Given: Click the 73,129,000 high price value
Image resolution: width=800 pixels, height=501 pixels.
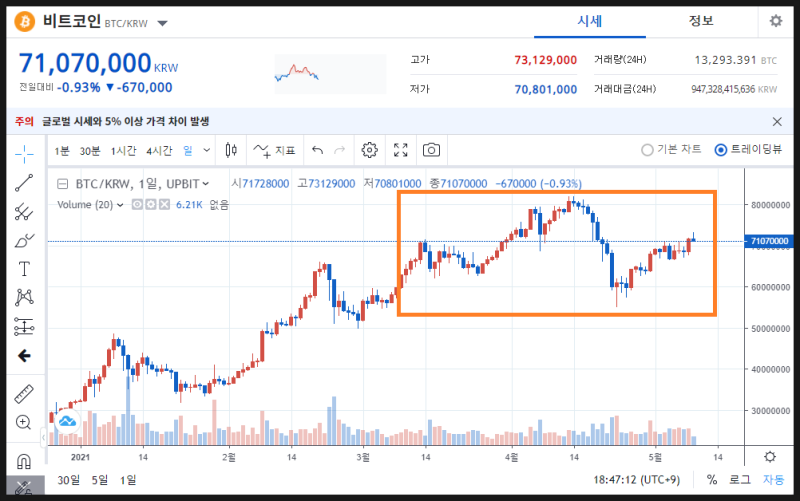Looking at the screenshot, I should [545, 60].
